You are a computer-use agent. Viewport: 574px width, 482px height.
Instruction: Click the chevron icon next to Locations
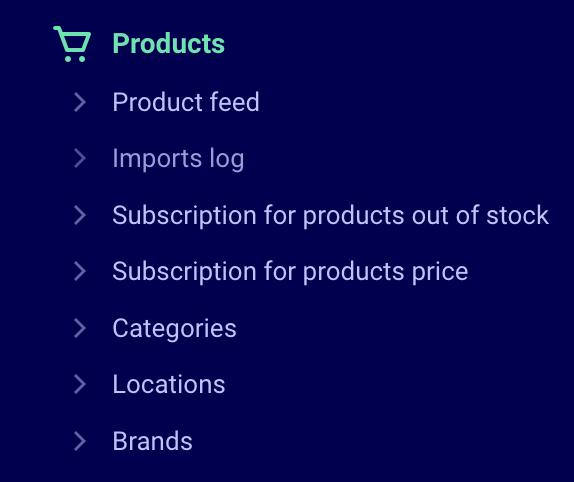(80, 384)
